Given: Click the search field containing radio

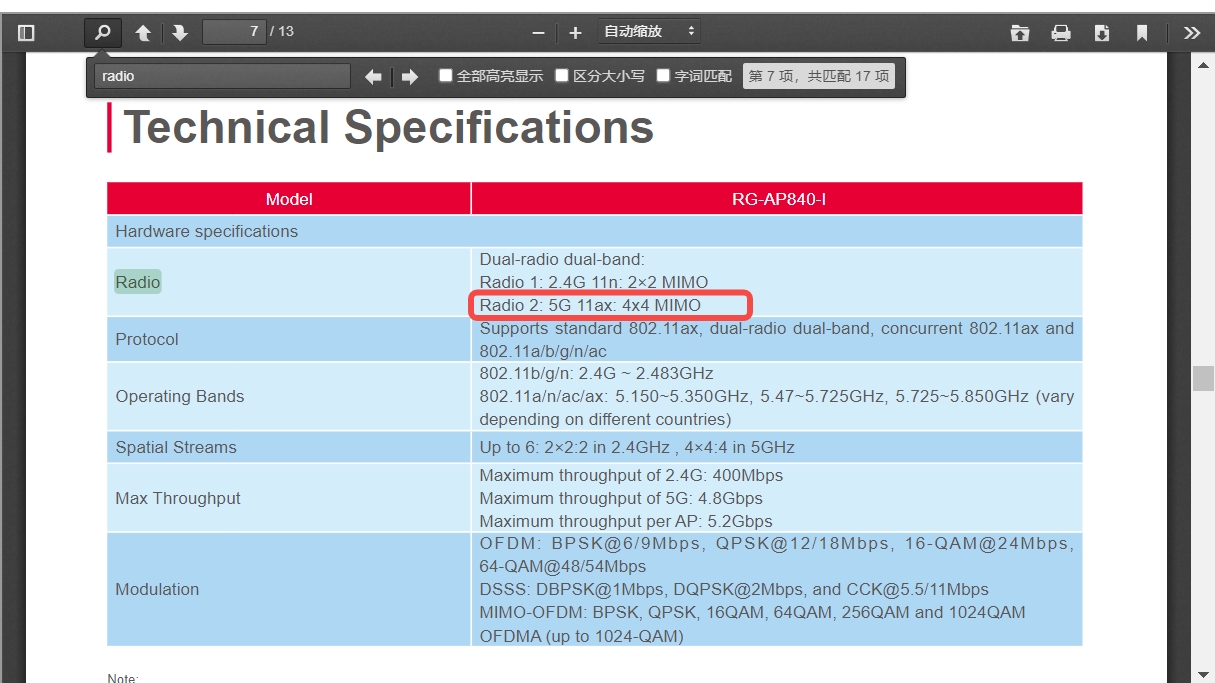Looking at the screenshot, I should (222, 76).
